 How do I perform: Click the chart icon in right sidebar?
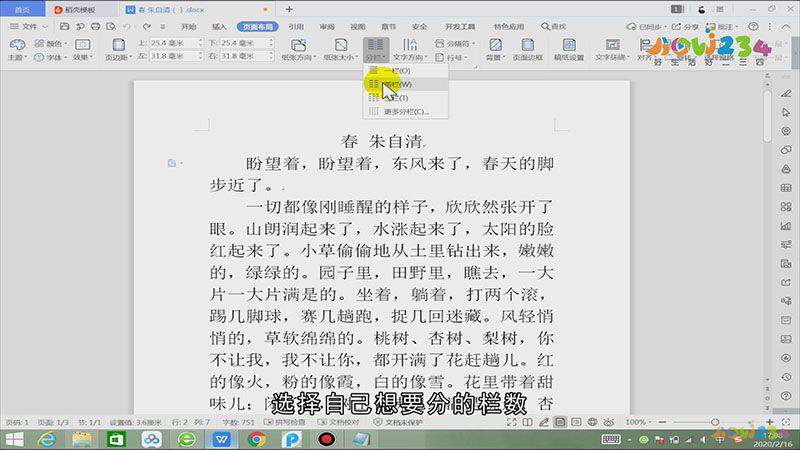(x=786, y=226)
